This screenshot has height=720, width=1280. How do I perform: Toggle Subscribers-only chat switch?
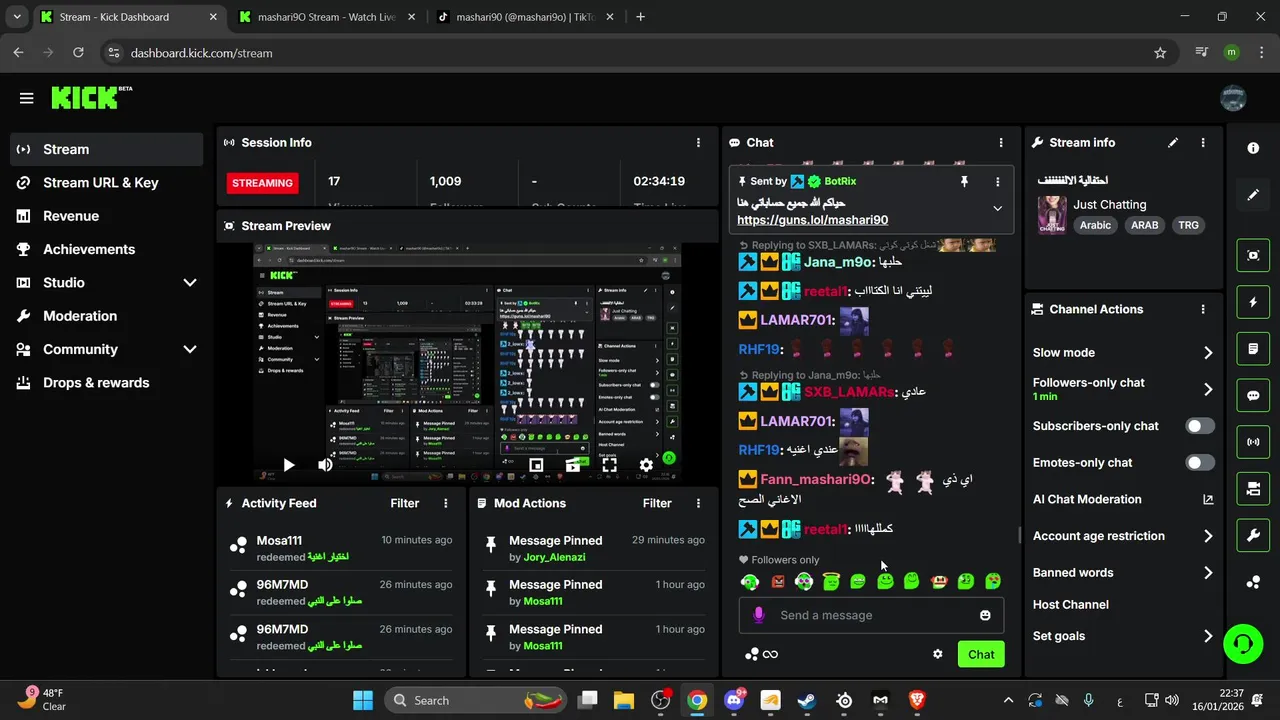(1200, 426)
